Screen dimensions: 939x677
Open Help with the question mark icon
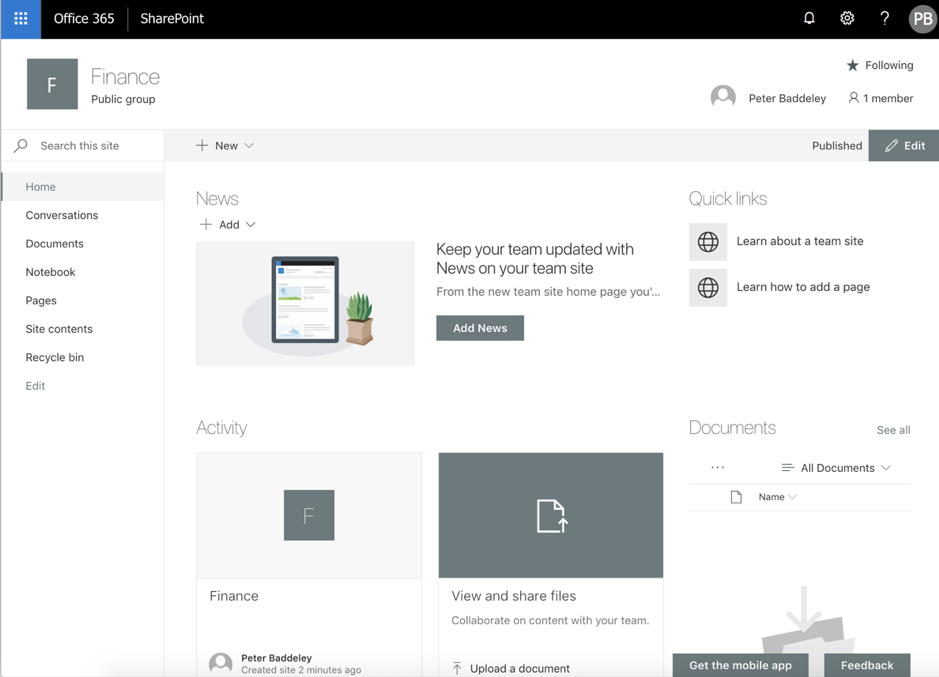click(884, 18)
